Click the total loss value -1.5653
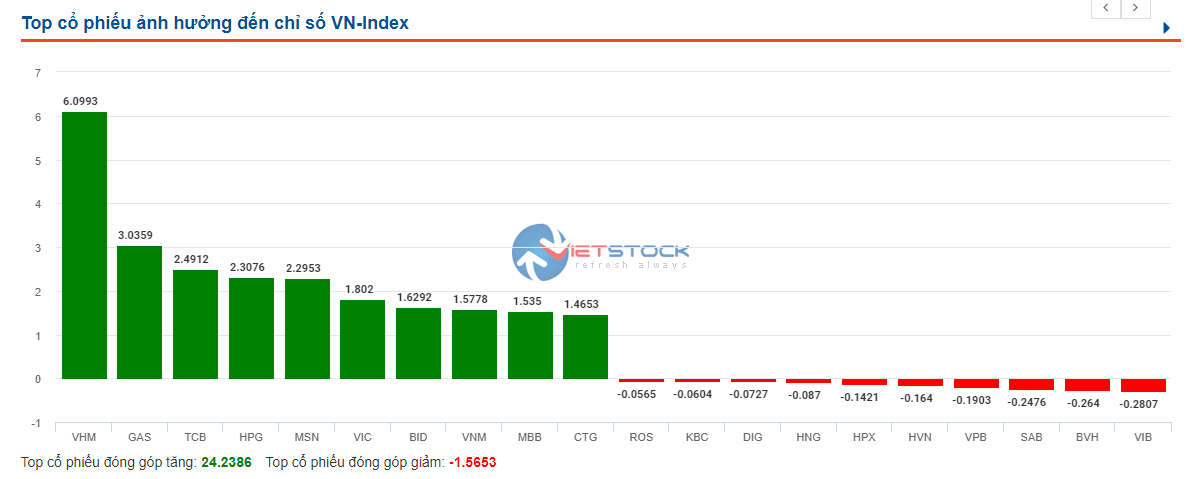The image size is (1190, 479). [x=472, y=463]
